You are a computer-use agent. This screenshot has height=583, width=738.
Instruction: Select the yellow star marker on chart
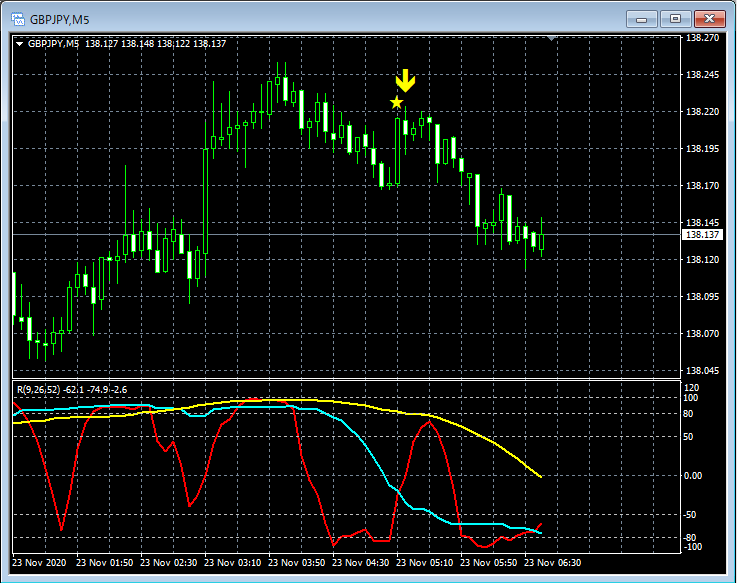(397, 102)
